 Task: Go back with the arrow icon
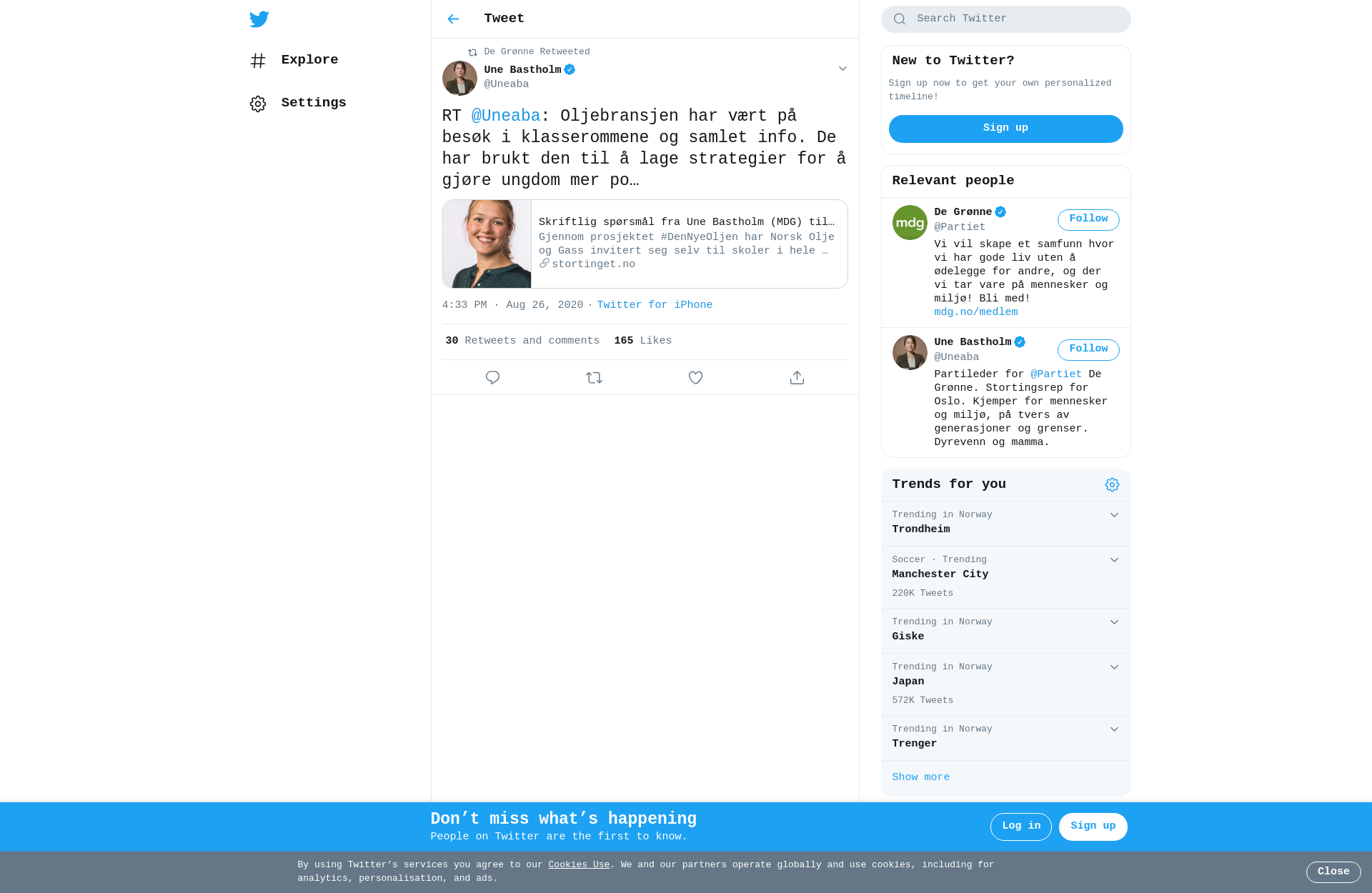pos(453,19)
